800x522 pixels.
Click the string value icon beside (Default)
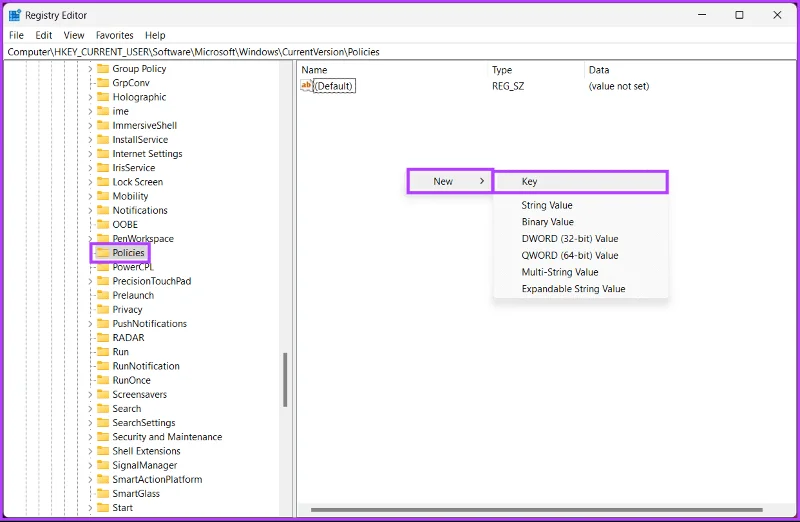coord(306,85)
